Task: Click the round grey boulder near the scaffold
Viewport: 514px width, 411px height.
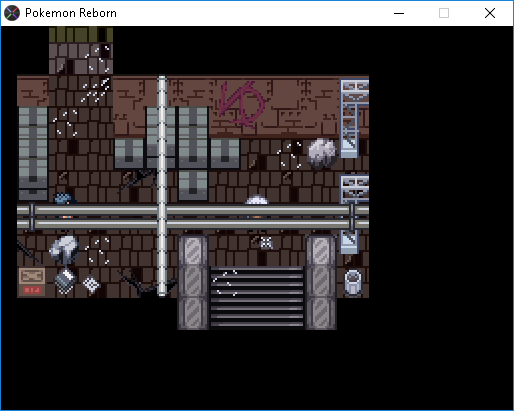Action: coord(321,153)
